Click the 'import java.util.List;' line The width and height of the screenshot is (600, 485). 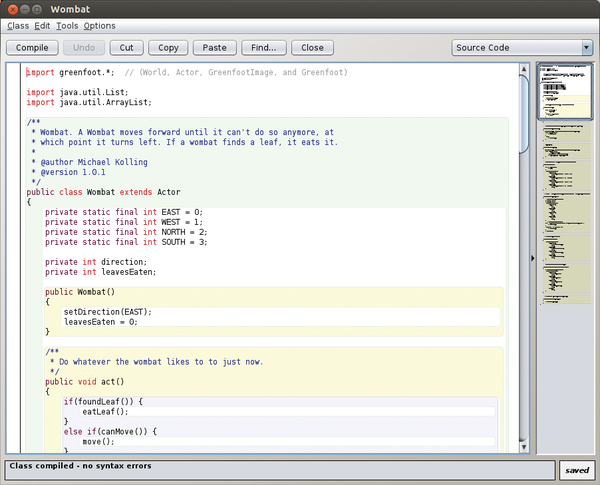click(x=77, y=92)
